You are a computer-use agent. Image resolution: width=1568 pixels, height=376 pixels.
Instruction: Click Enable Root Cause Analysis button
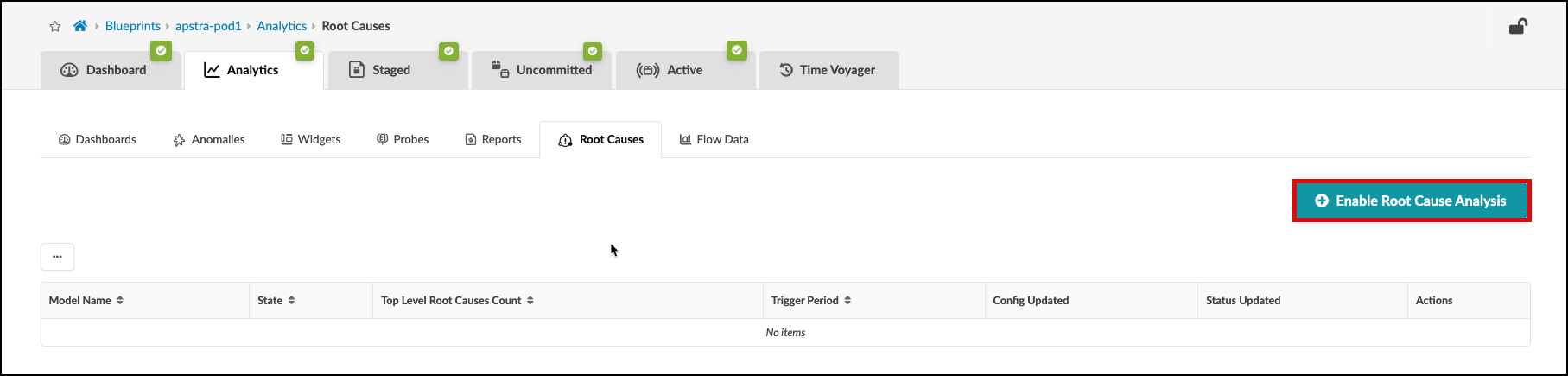[1411, 201]
